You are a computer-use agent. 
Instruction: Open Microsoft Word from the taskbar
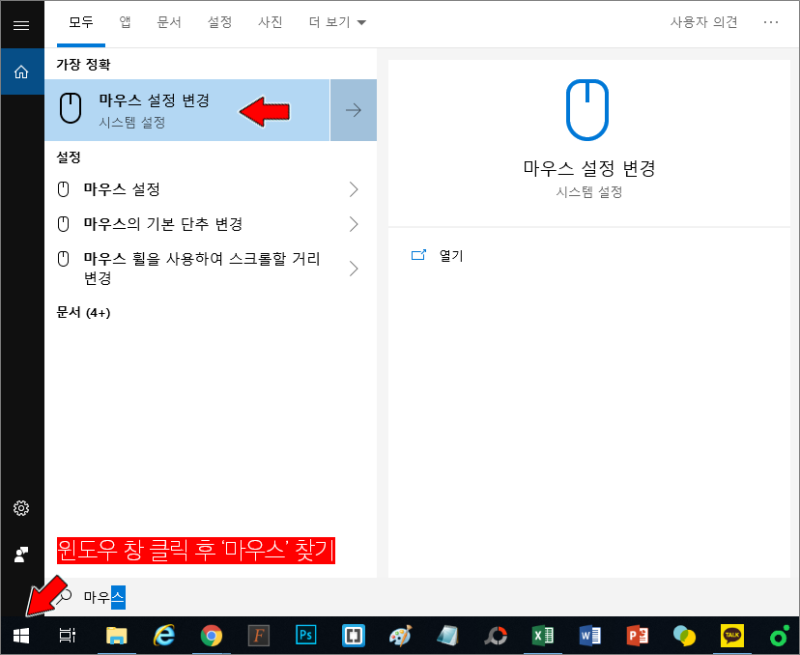590,635
